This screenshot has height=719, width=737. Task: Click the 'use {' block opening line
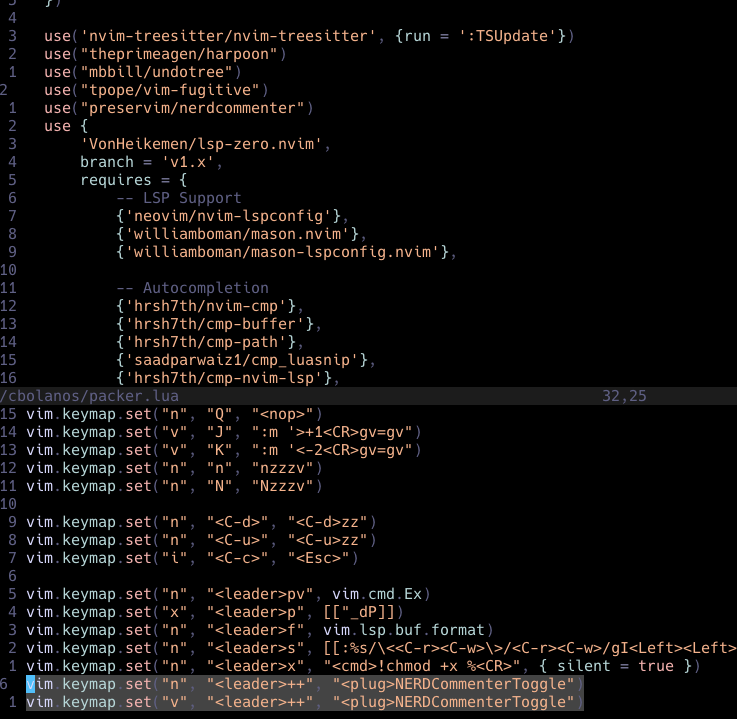(66, 126)
